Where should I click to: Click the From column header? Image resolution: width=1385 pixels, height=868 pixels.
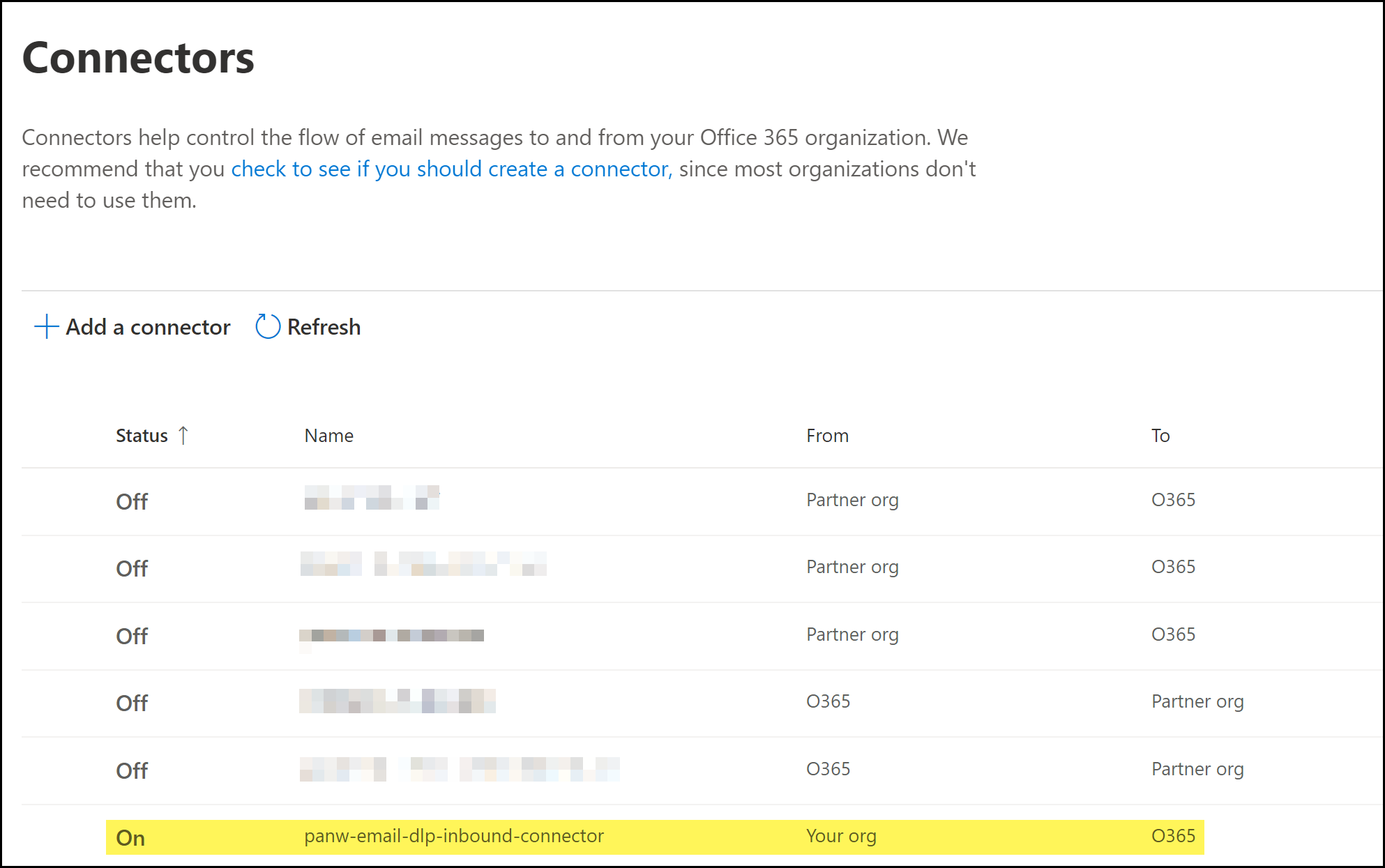pos(827,436)
